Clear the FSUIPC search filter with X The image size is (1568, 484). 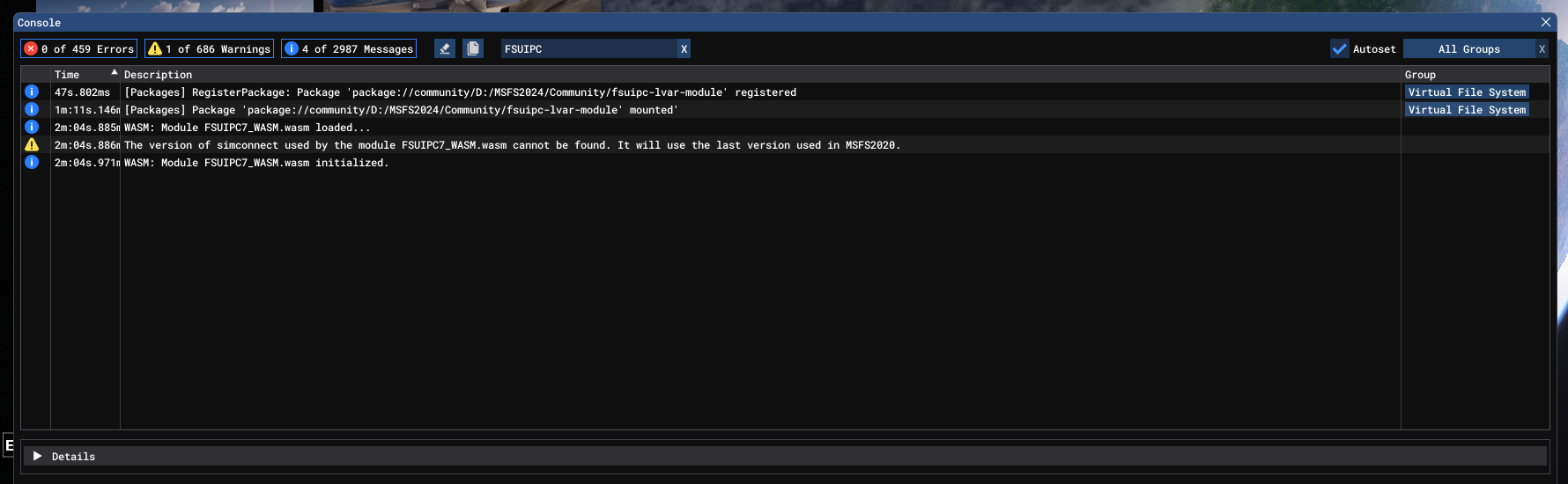(x=684, y=49)
